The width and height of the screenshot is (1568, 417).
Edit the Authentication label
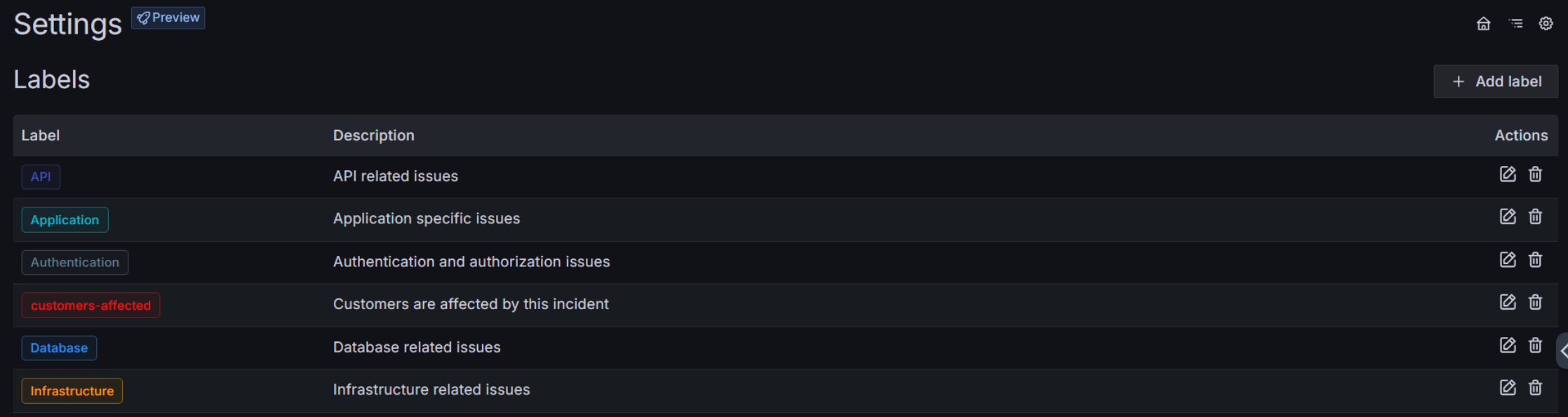coord(1508,260)
